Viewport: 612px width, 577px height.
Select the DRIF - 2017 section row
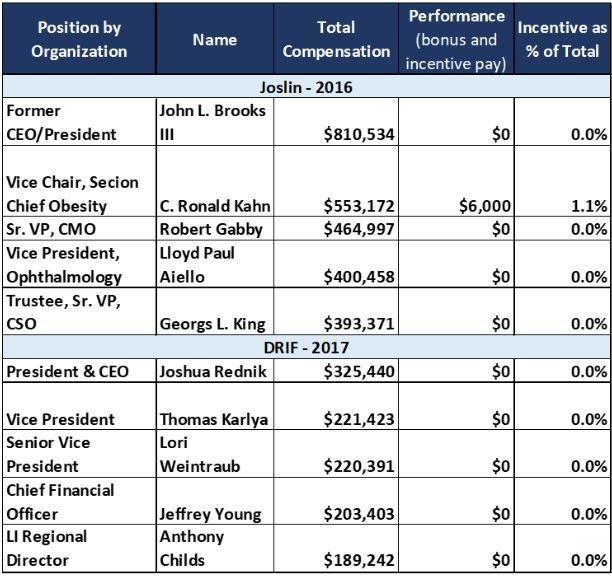tap(306, 347)
